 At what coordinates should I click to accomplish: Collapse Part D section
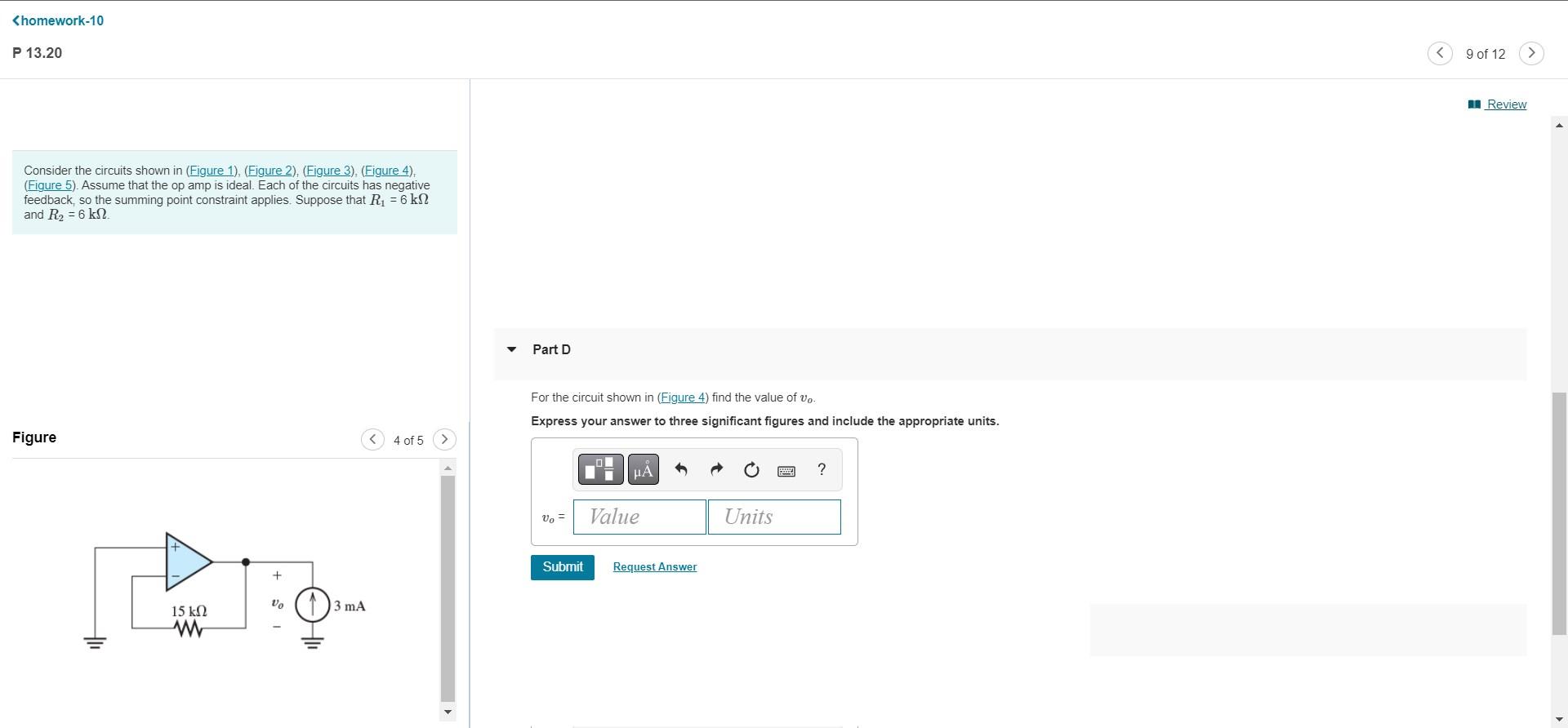pos(512,349)
